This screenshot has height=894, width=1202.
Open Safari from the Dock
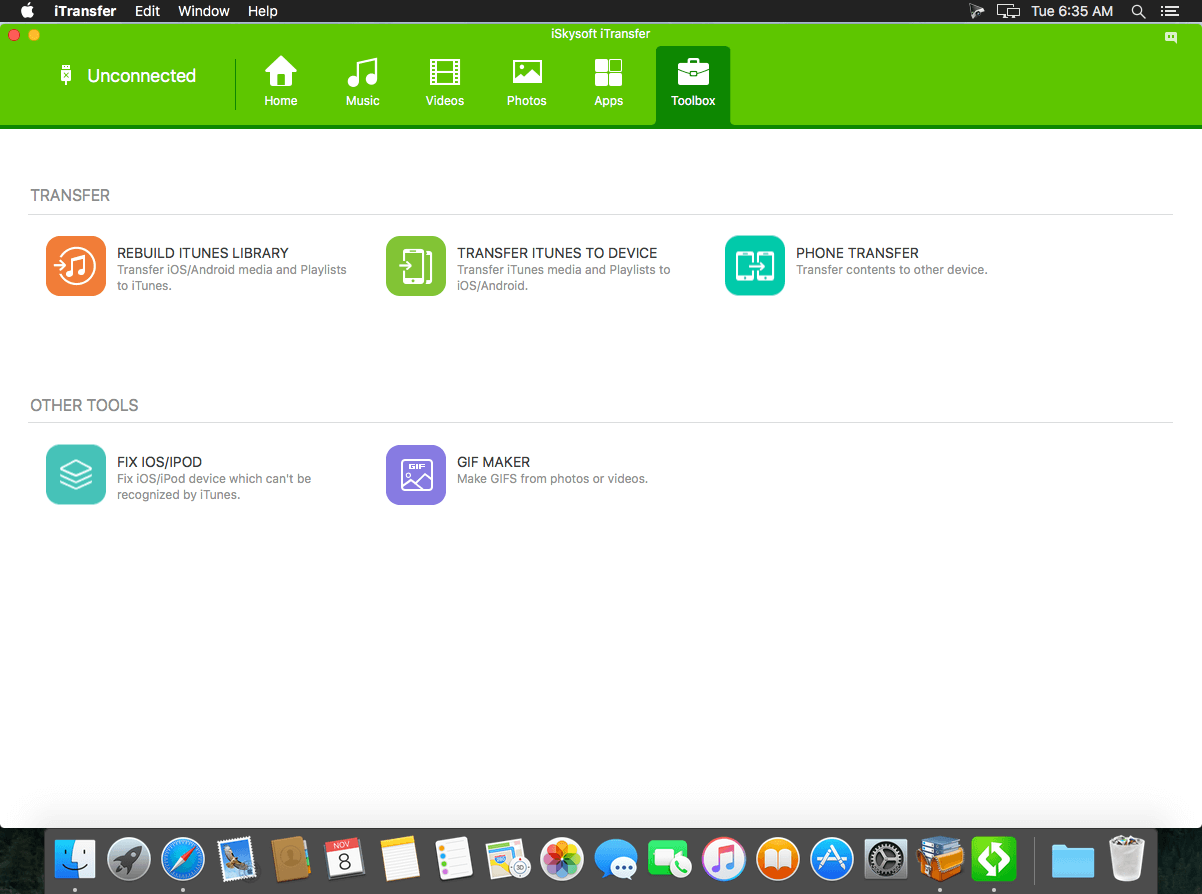[x=183, y=859]
